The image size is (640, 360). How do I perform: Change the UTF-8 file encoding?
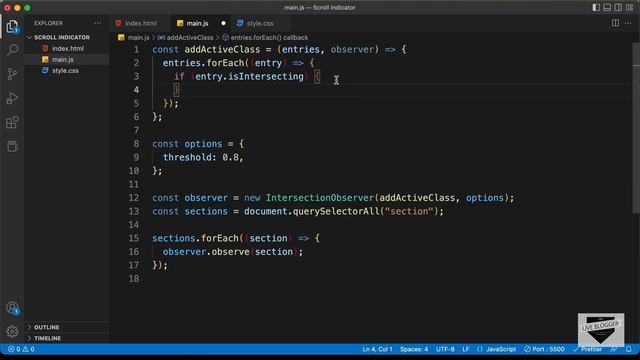(445, 349)
